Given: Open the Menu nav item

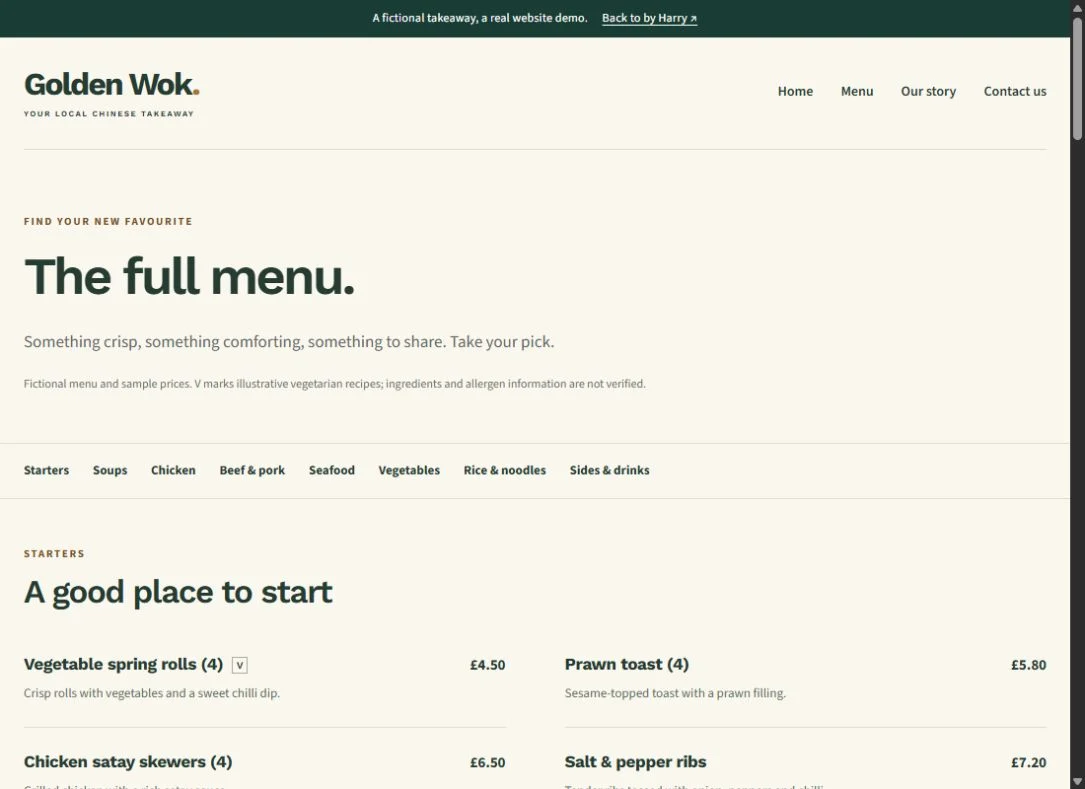Looking at the screenshot, I should pyautogui.click(x=857, y=91).
